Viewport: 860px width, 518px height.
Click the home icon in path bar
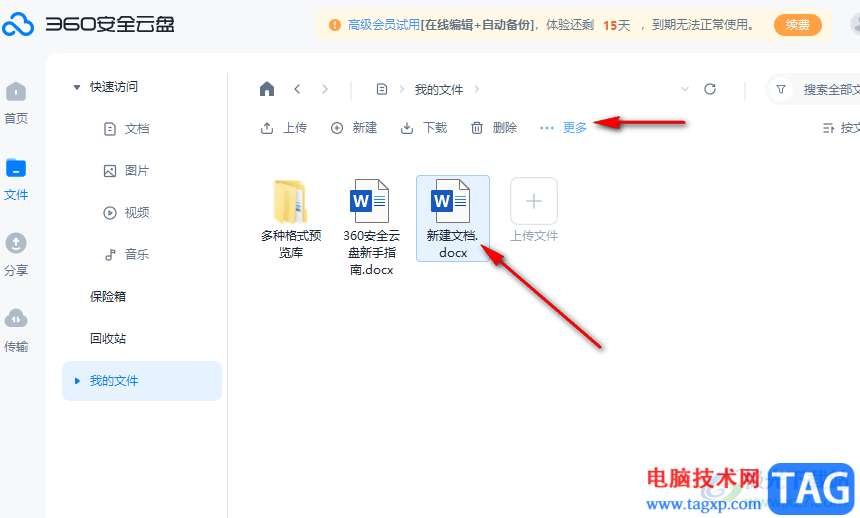267,89
